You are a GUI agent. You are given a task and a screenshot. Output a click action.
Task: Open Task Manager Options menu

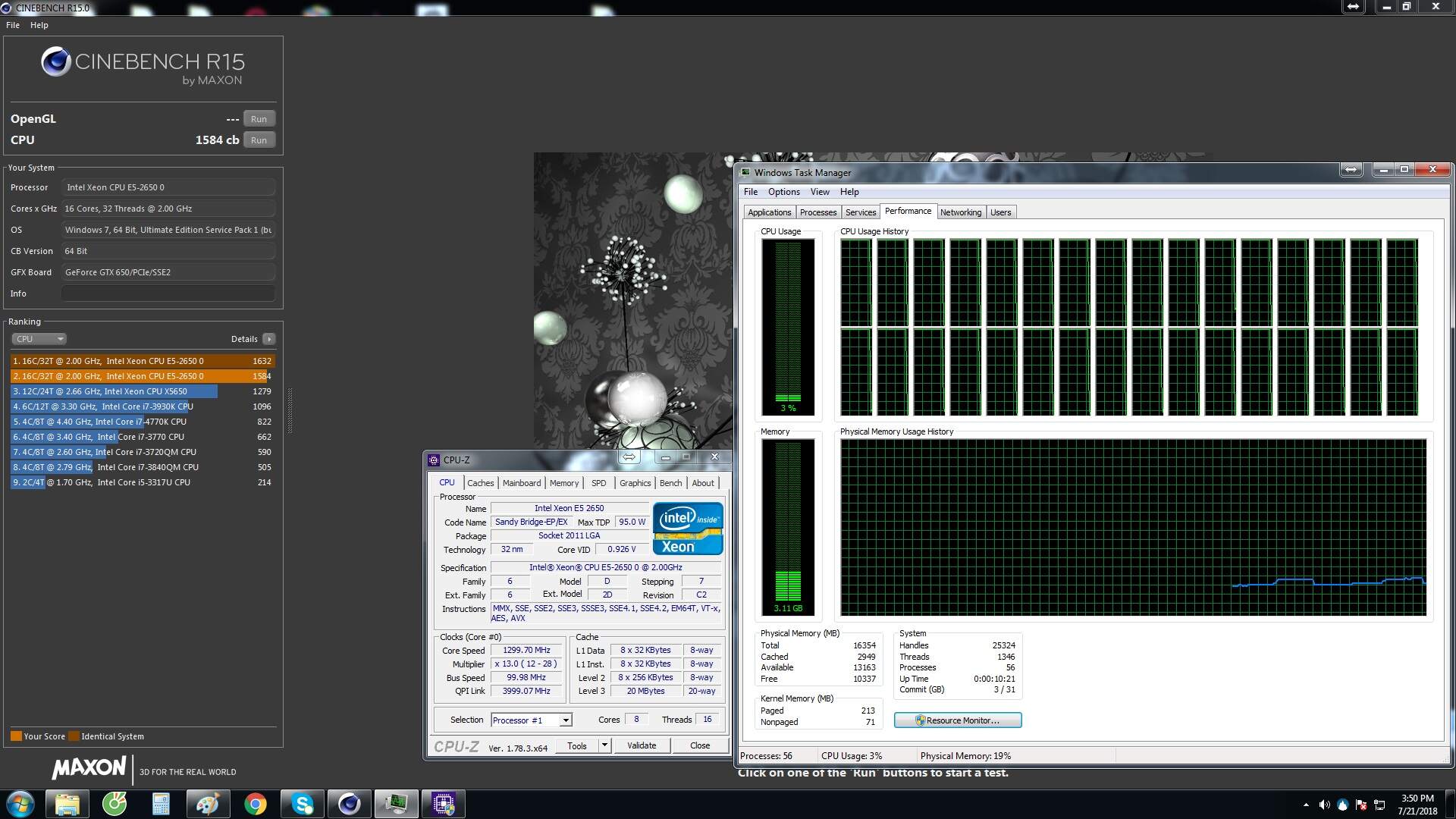[783, 192]
